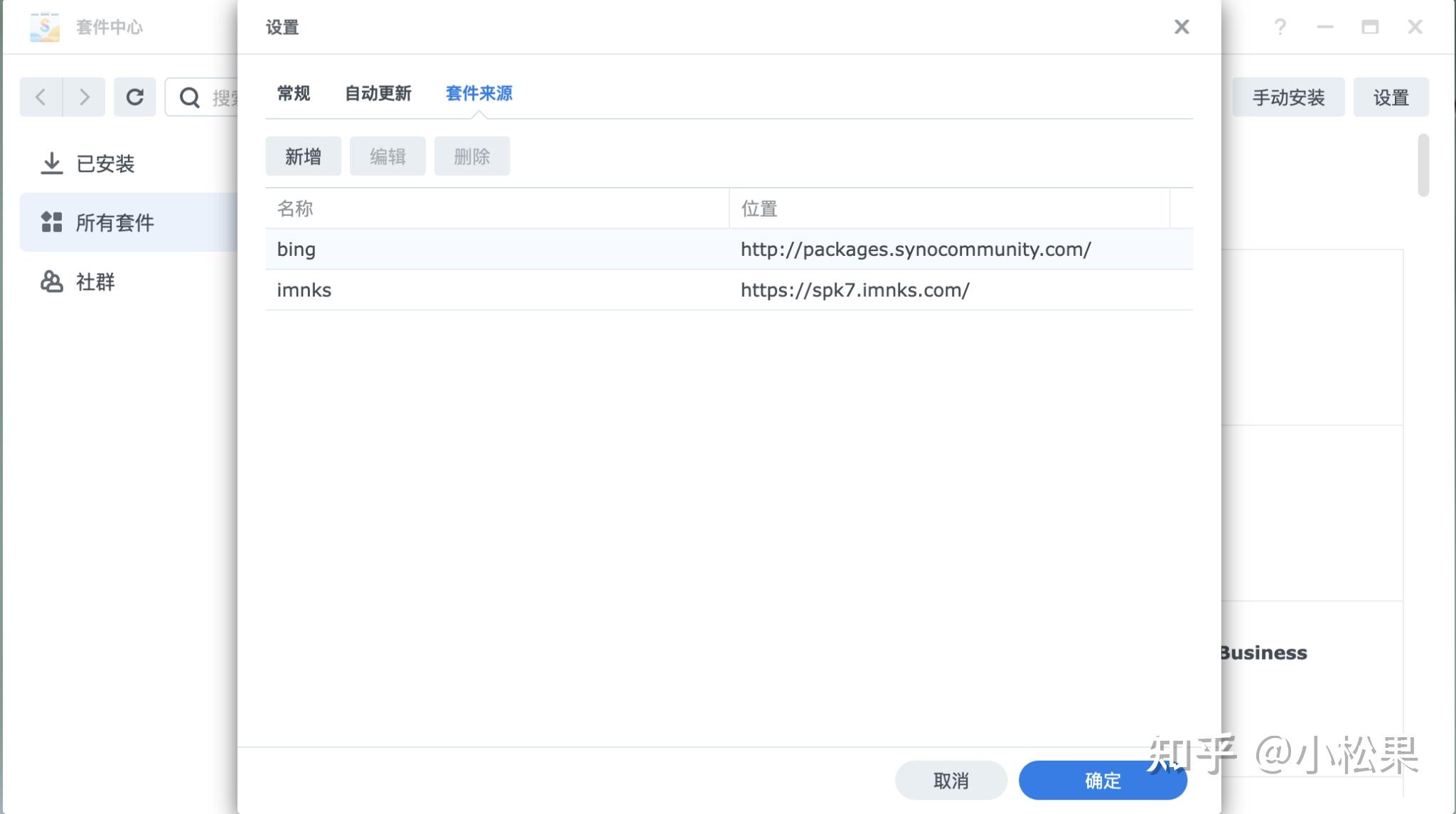Confirm settings with 确定
Viewport: 1456px width, 814px height.
1103,781
